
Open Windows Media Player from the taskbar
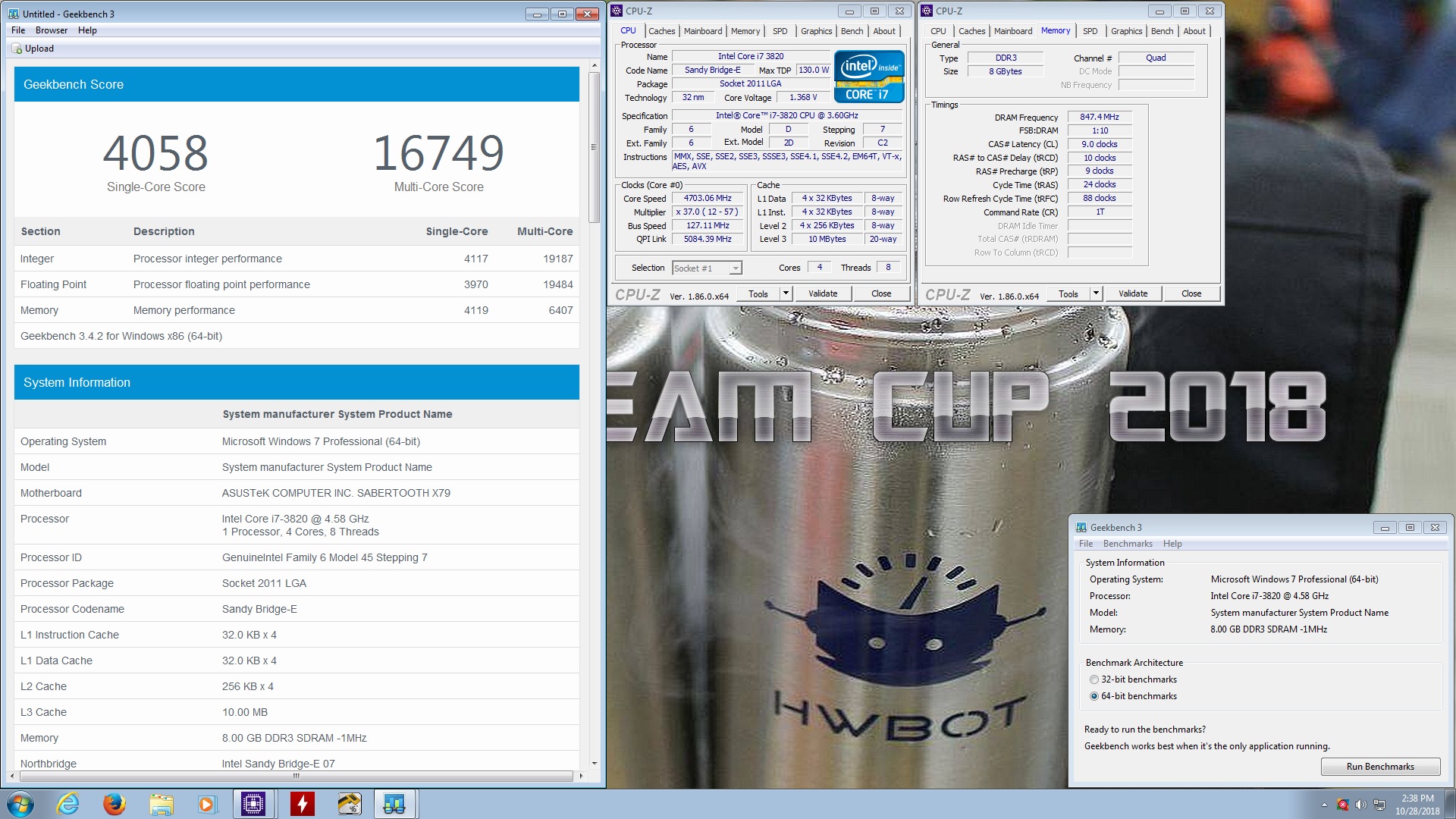(207, 804)
